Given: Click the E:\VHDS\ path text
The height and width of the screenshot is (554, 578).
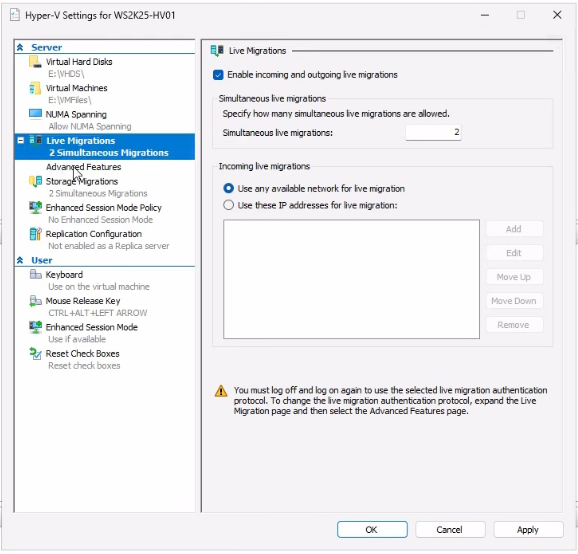Looking at the screenshot, I should 66,74.
